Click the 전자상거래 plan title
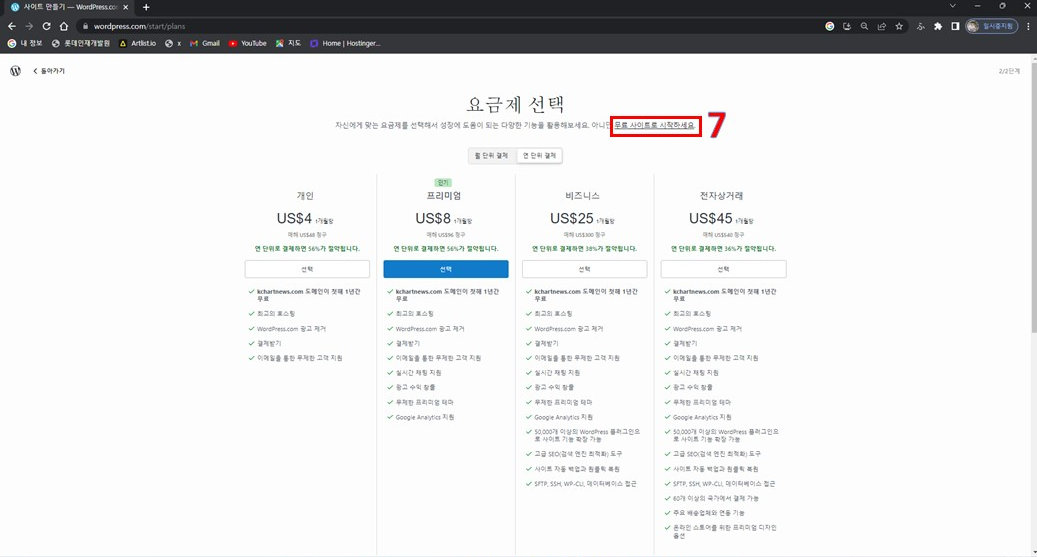The image size is (1037, 557). [722, 196]
